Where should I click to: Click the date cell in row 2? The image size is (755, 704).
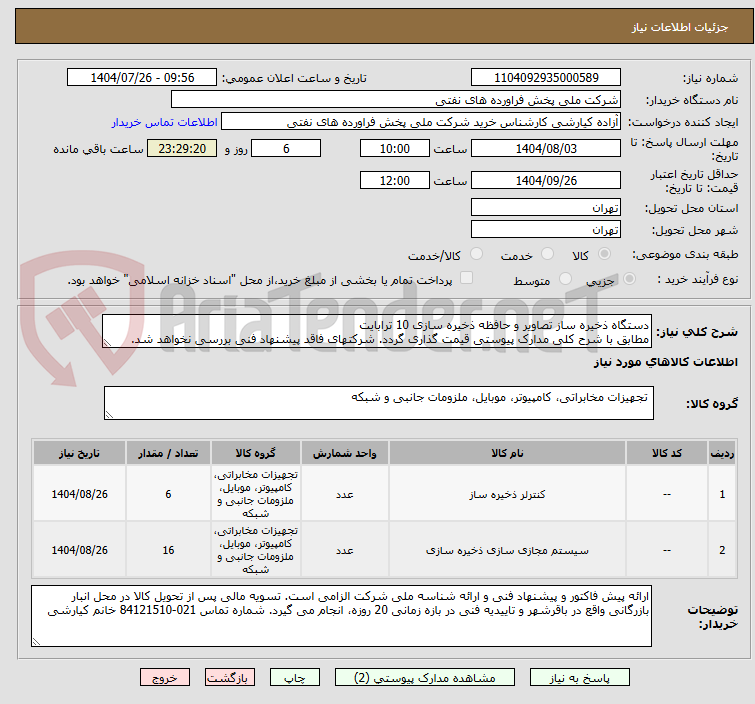(x=79, y=550)
